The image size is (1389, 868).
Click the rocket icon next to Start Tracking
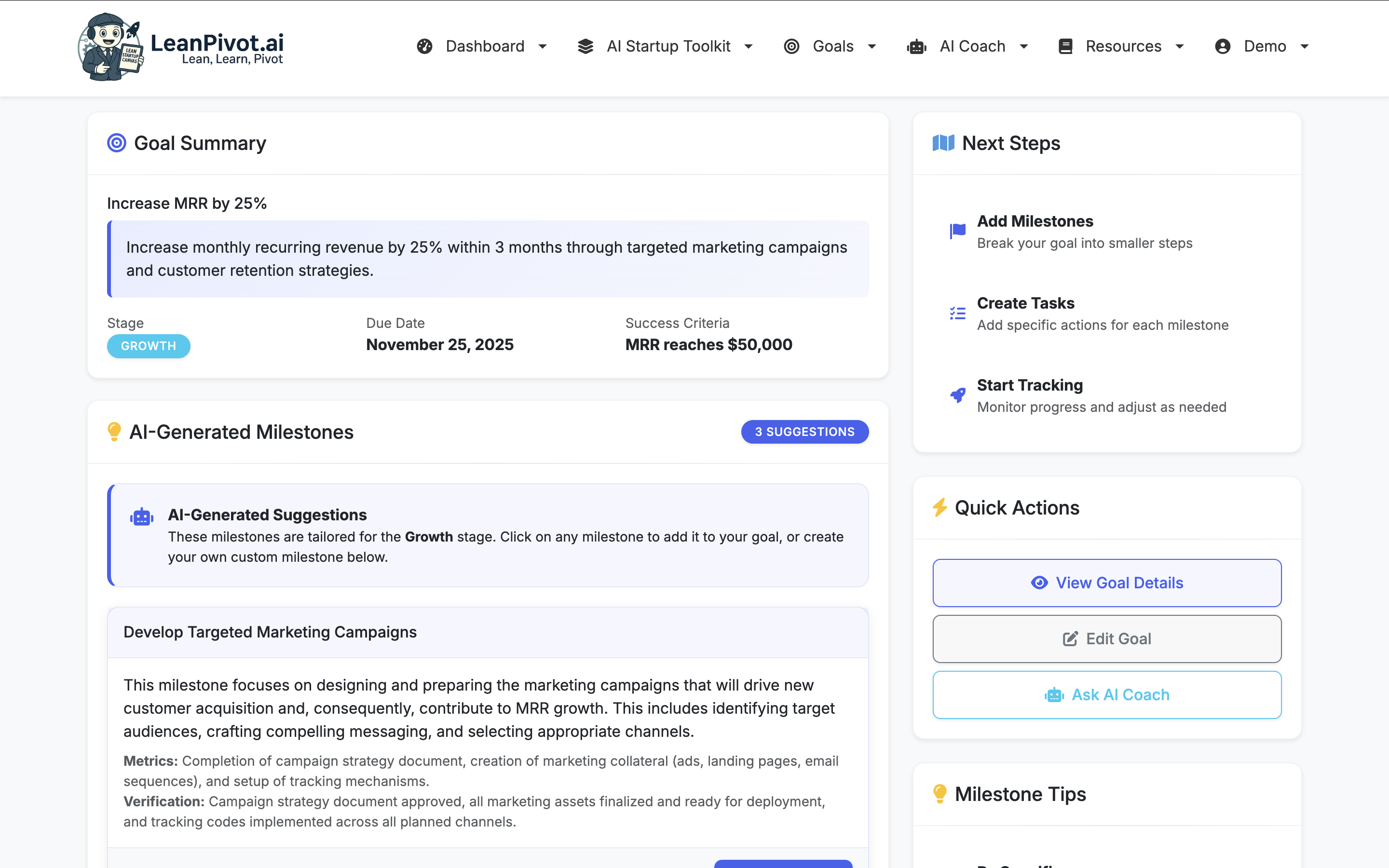(x=957, y=395)
